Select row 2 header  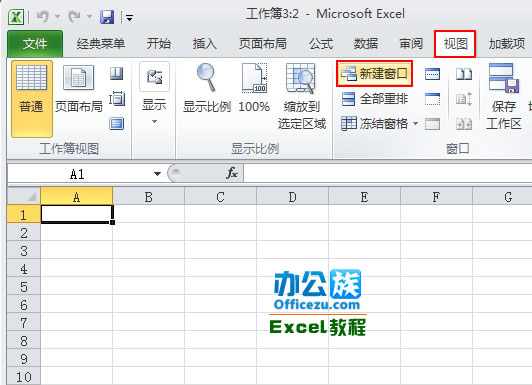[x=24, y=232]
